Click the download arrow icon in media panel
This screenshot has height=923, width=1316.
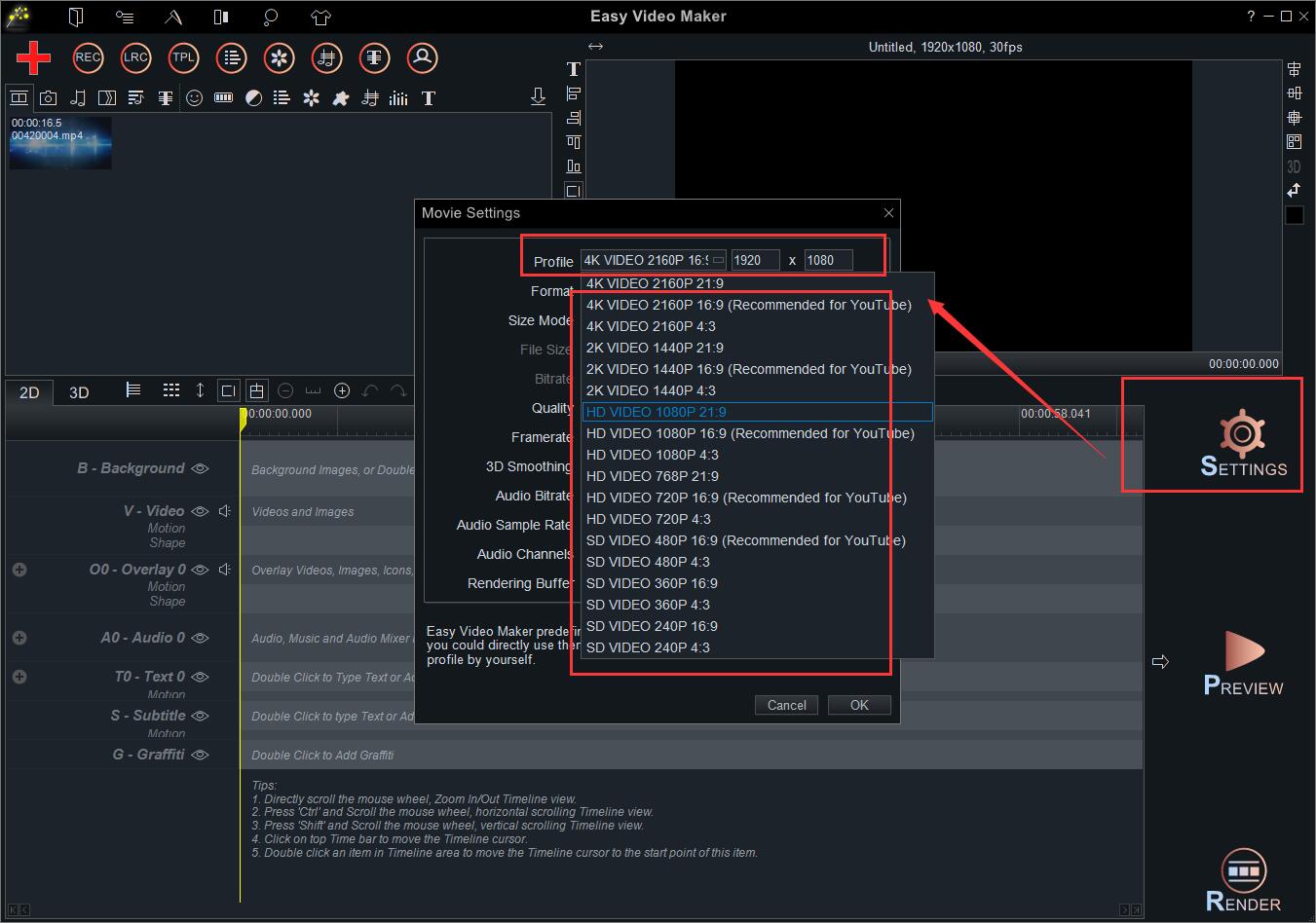coord(538,96)
